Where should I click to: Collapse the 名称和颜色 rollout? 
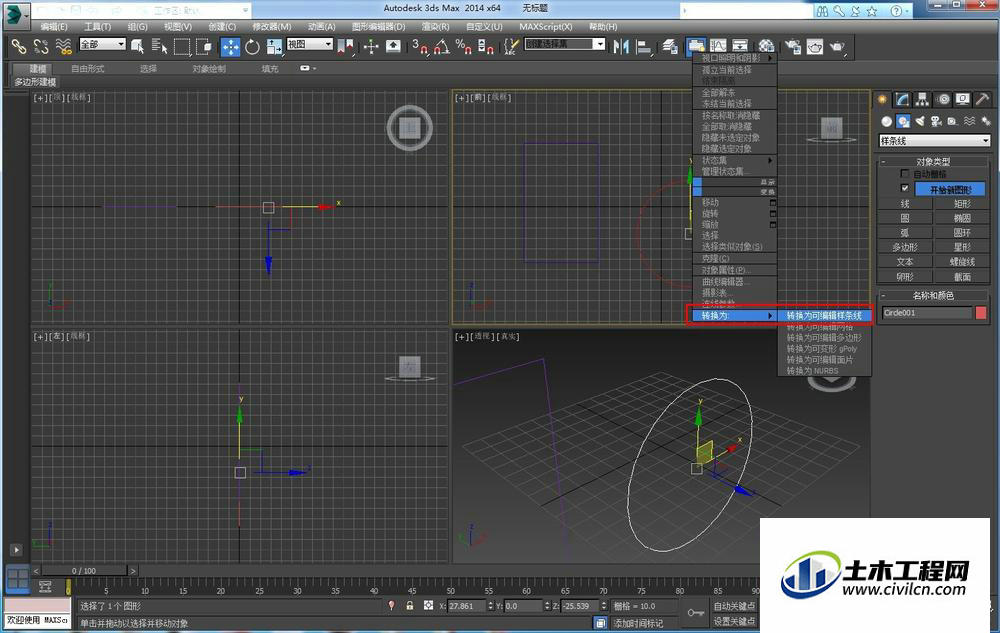[x=934, y=295]
